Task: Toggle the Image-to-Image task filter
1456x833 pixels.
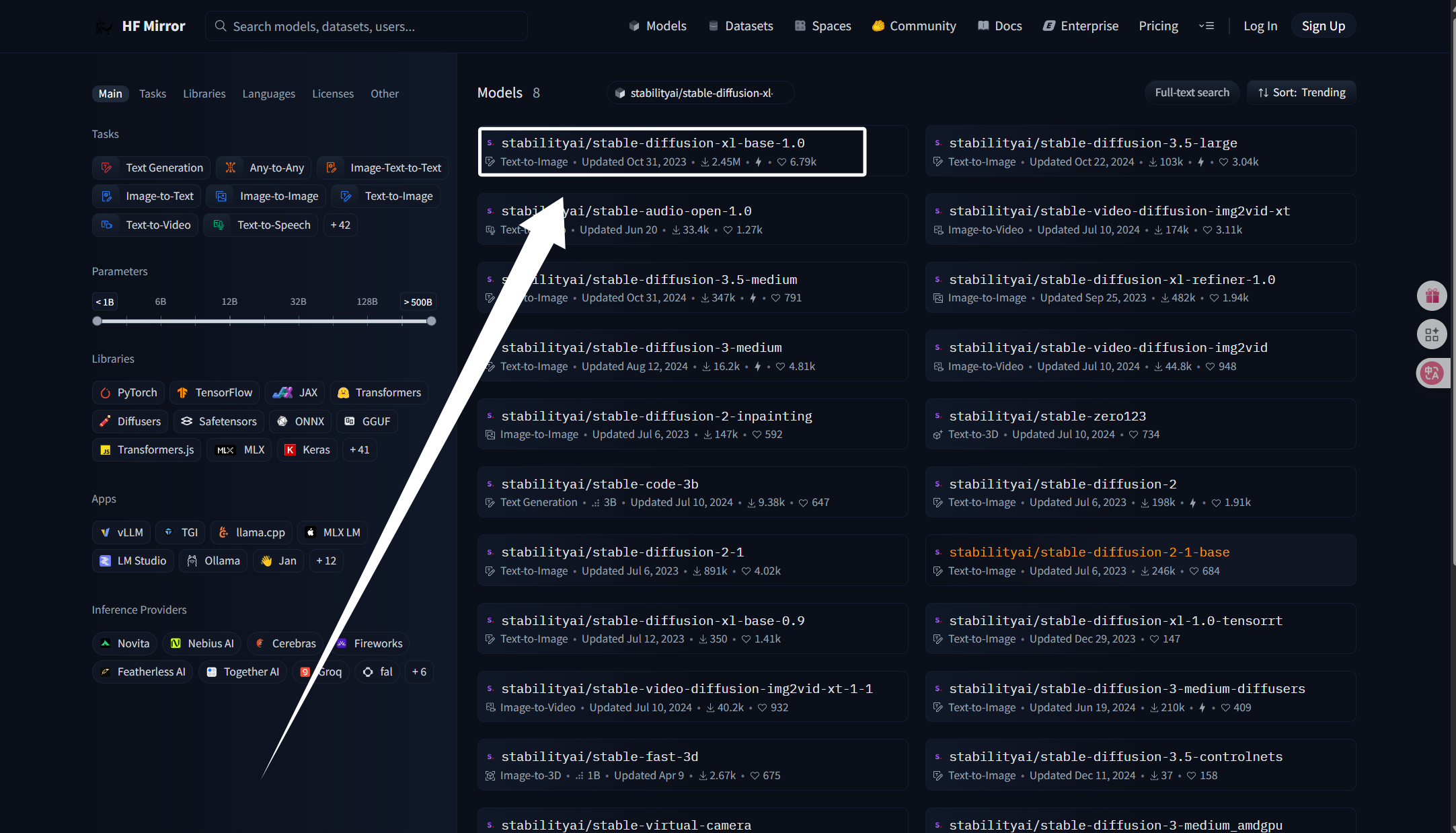Action: click(x=266, y=196)
